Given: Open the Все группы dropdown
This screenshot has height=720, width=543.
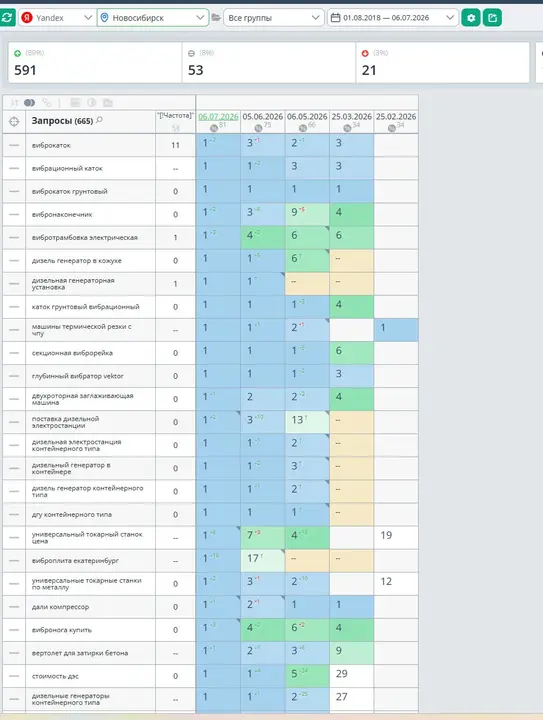Looking at the screenshot, I should click(274, 18).
